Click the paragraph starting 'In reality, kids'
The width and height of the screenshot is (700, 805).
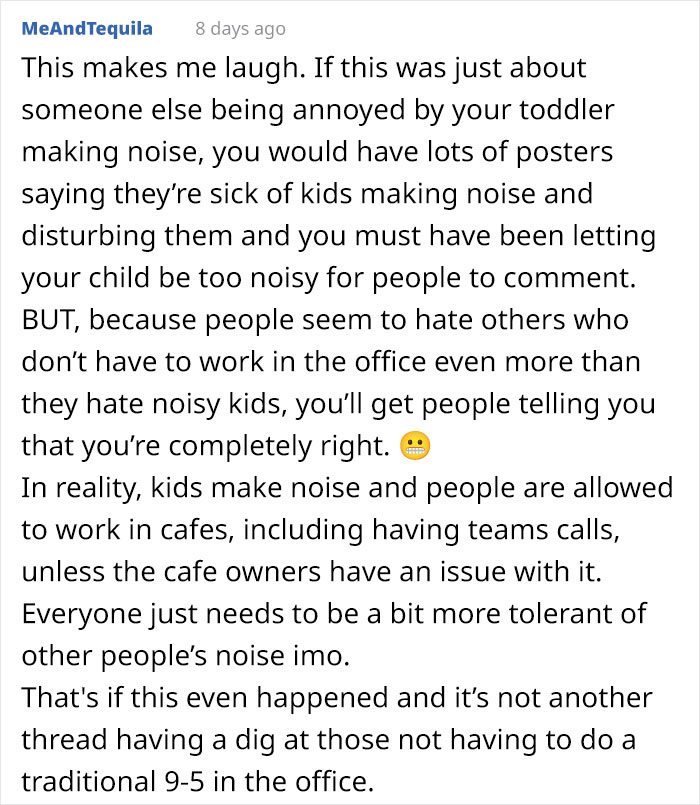pyautogui.click(x=347, y=529)
